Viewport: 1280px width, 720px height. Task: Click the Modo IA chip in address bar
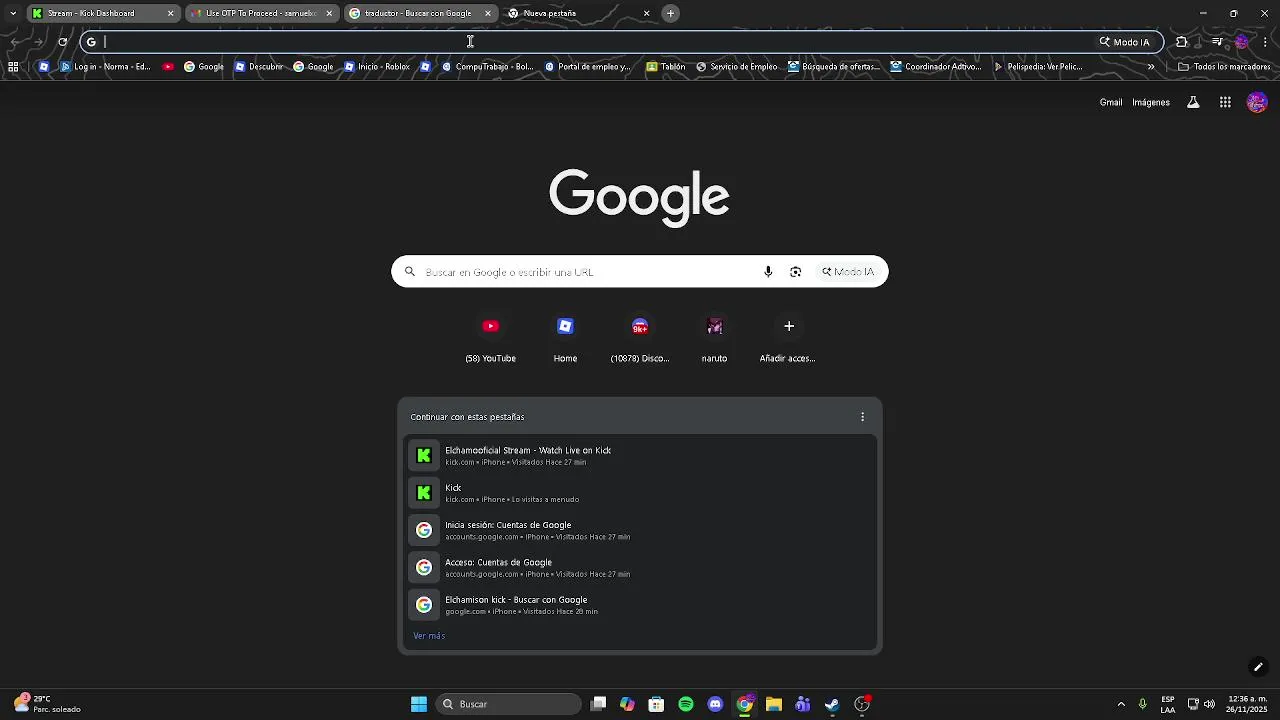[x=1125, y=42]
